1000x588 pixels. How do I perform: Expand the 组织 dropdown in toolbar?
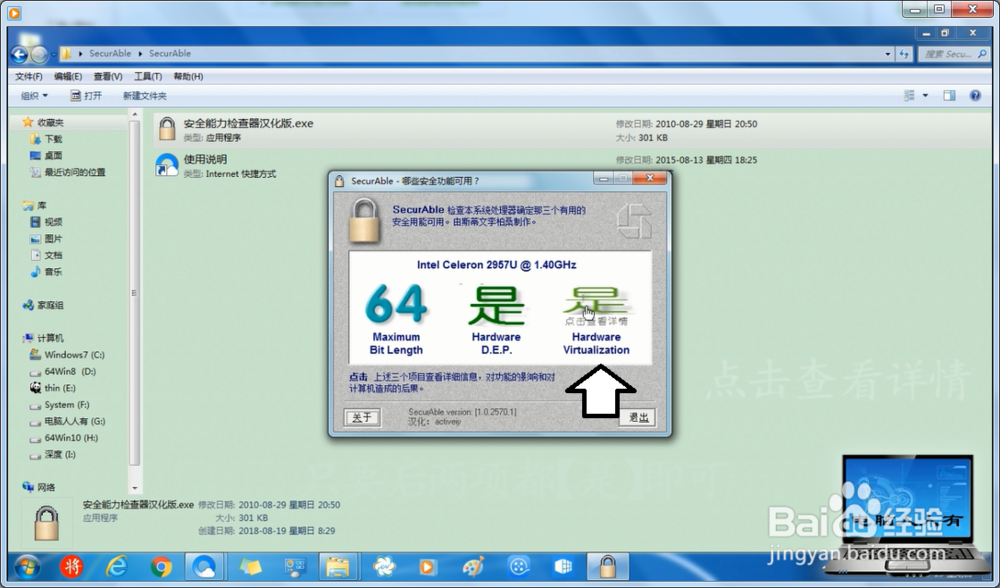pos(34,96)
